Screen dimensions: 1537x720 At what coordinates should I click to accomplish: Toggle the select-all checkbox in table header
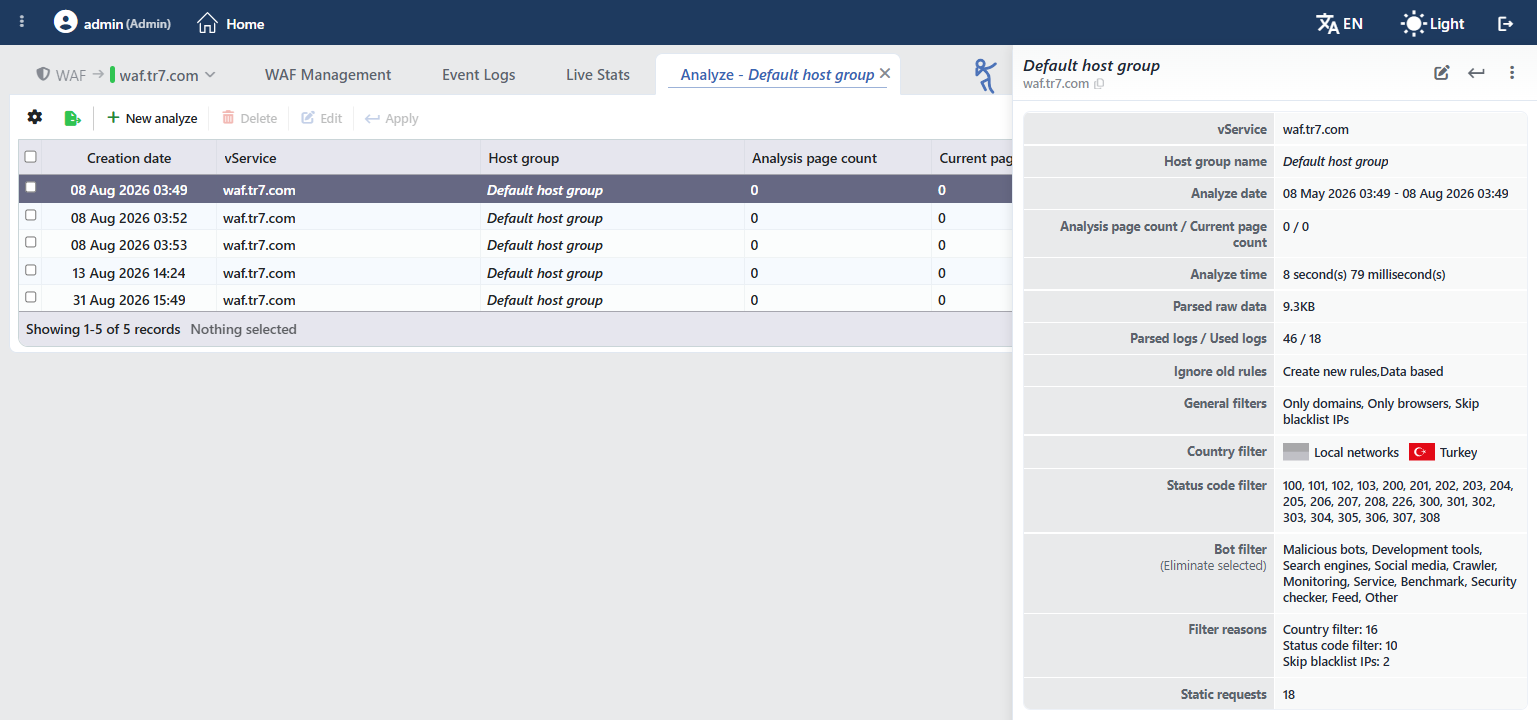pos(30,157)
